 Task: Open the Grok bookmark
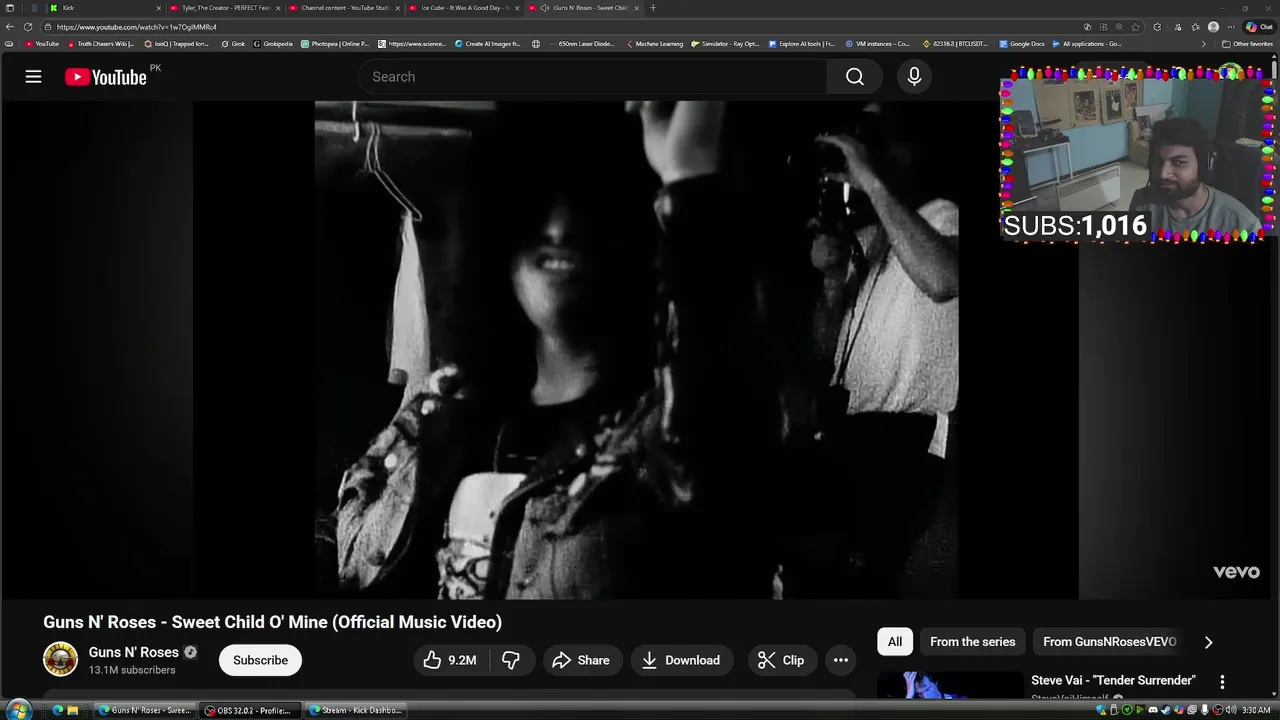(x=233, y=44)
